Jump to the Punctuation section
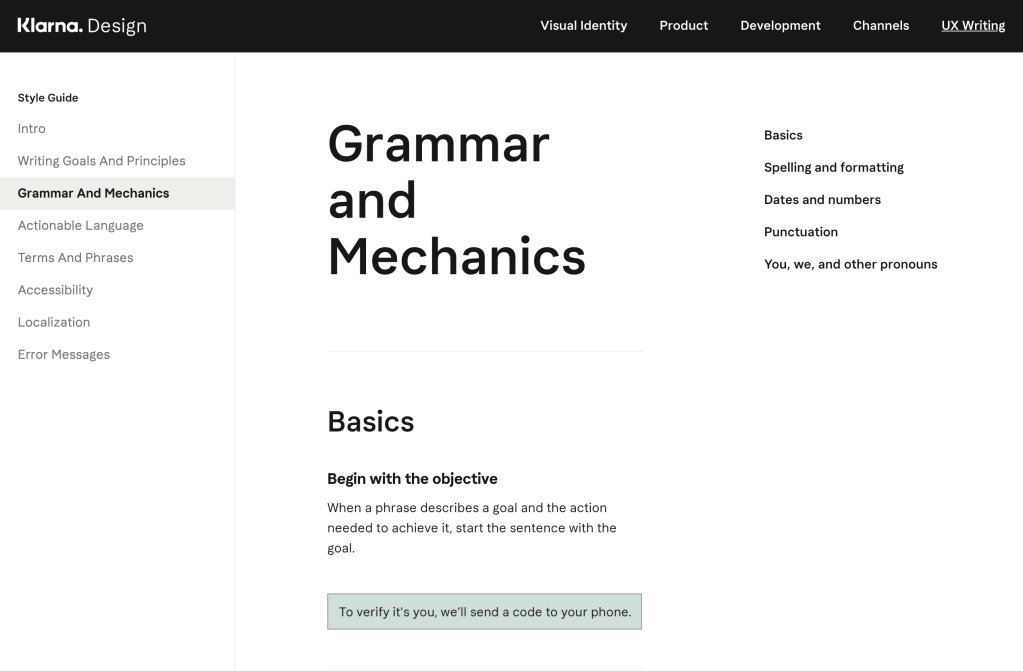The width and height of the screenshot is (1023, 671). tap(800, 232)
